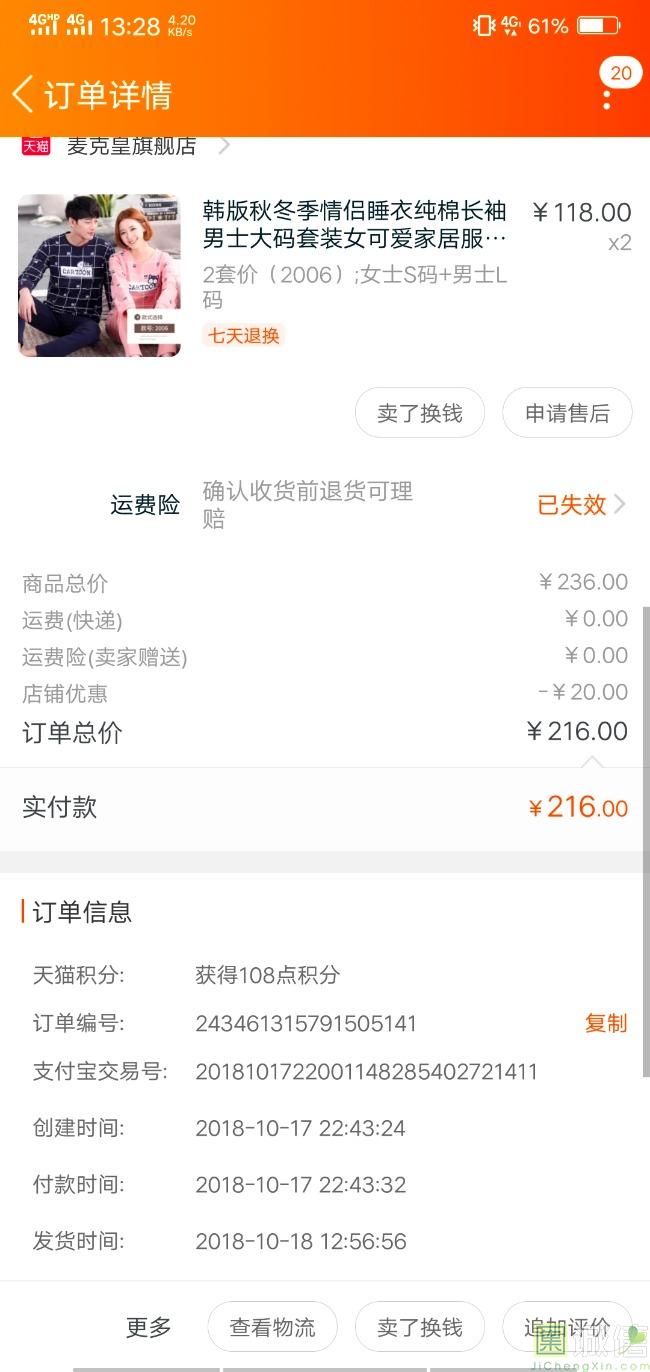Tap the Tmall logo badge
This screenshot has width=650, height=1372.
pyautogui.click(x=36, y=146)
